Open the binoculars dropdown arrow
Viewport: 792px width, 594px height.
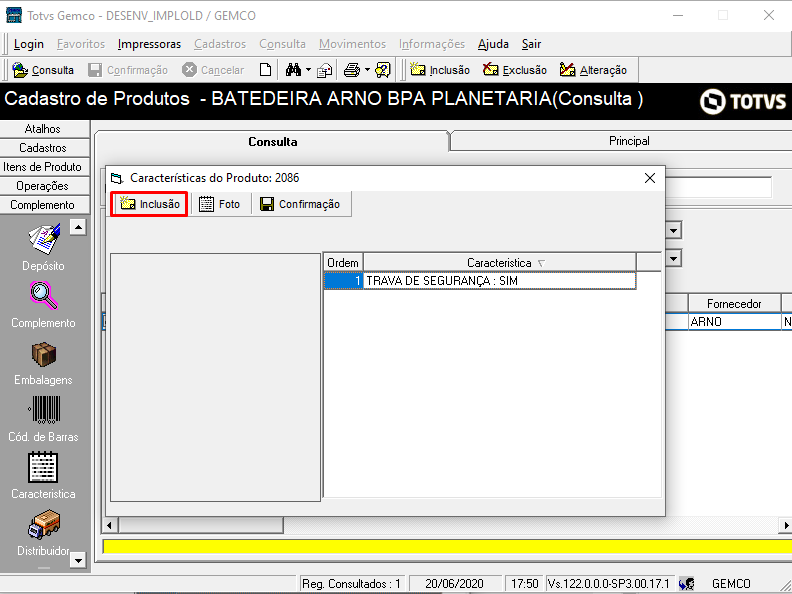[308, 70]
